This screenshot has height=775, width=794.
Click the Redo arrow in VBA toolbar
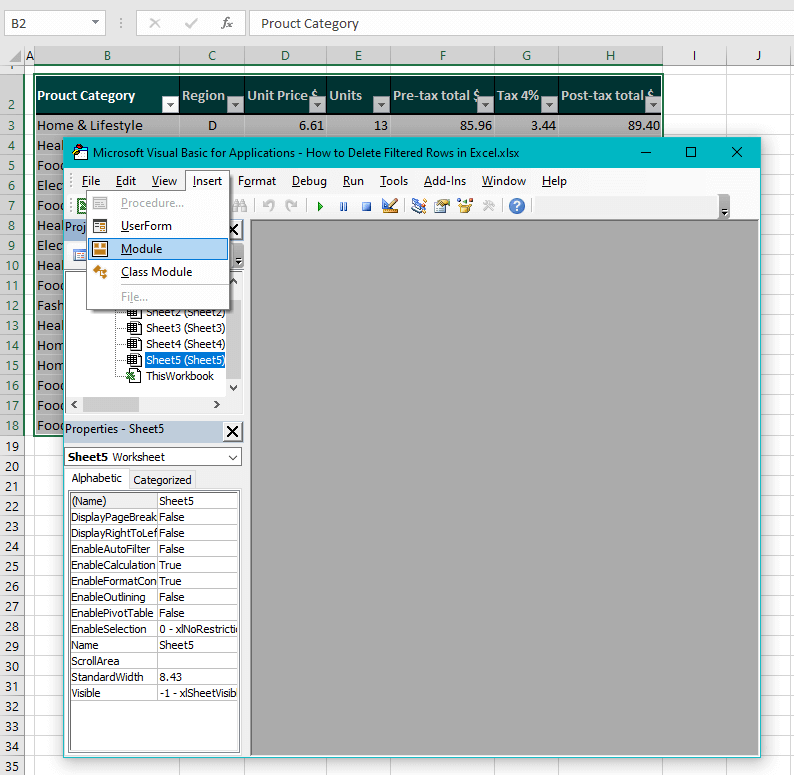(x=291, y=206)
